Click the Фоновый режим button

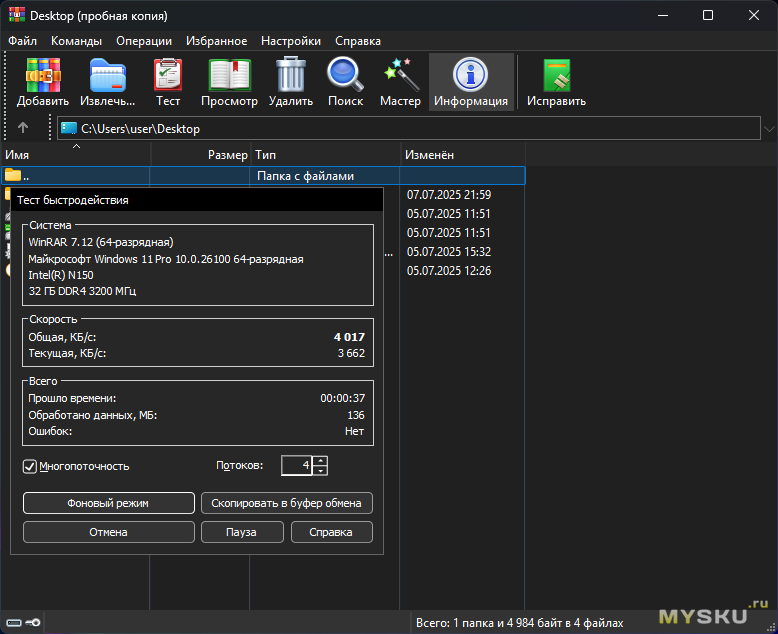109,503
